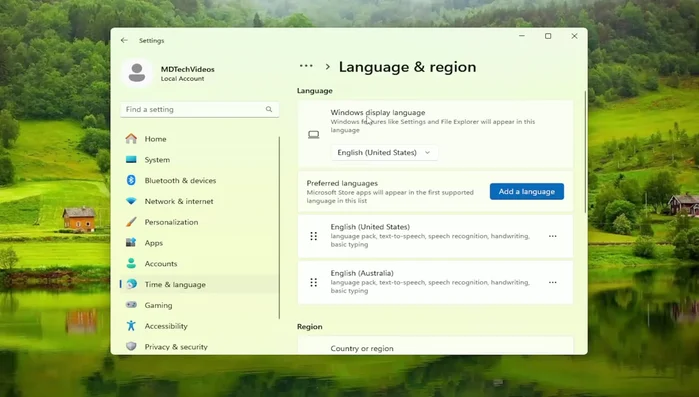Click in the Find a setting box
This screenshot has height=397, width=699.
pos(199,109)
